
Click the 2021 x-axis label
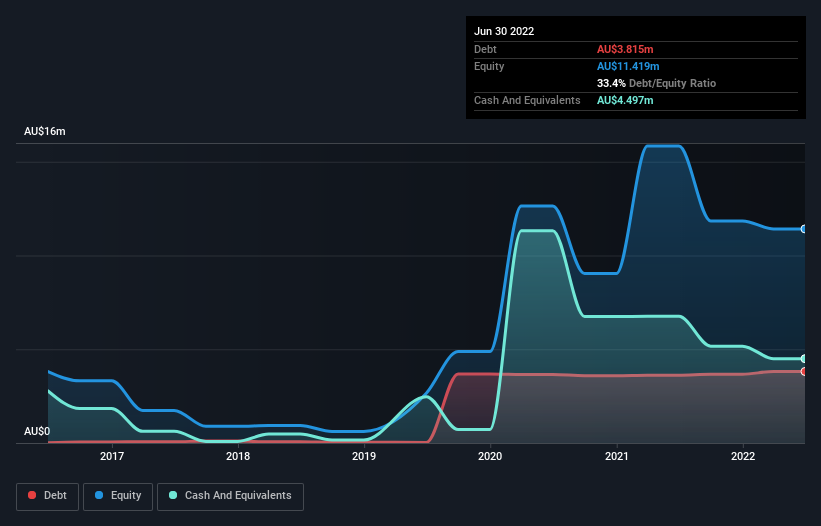point(617,456)
